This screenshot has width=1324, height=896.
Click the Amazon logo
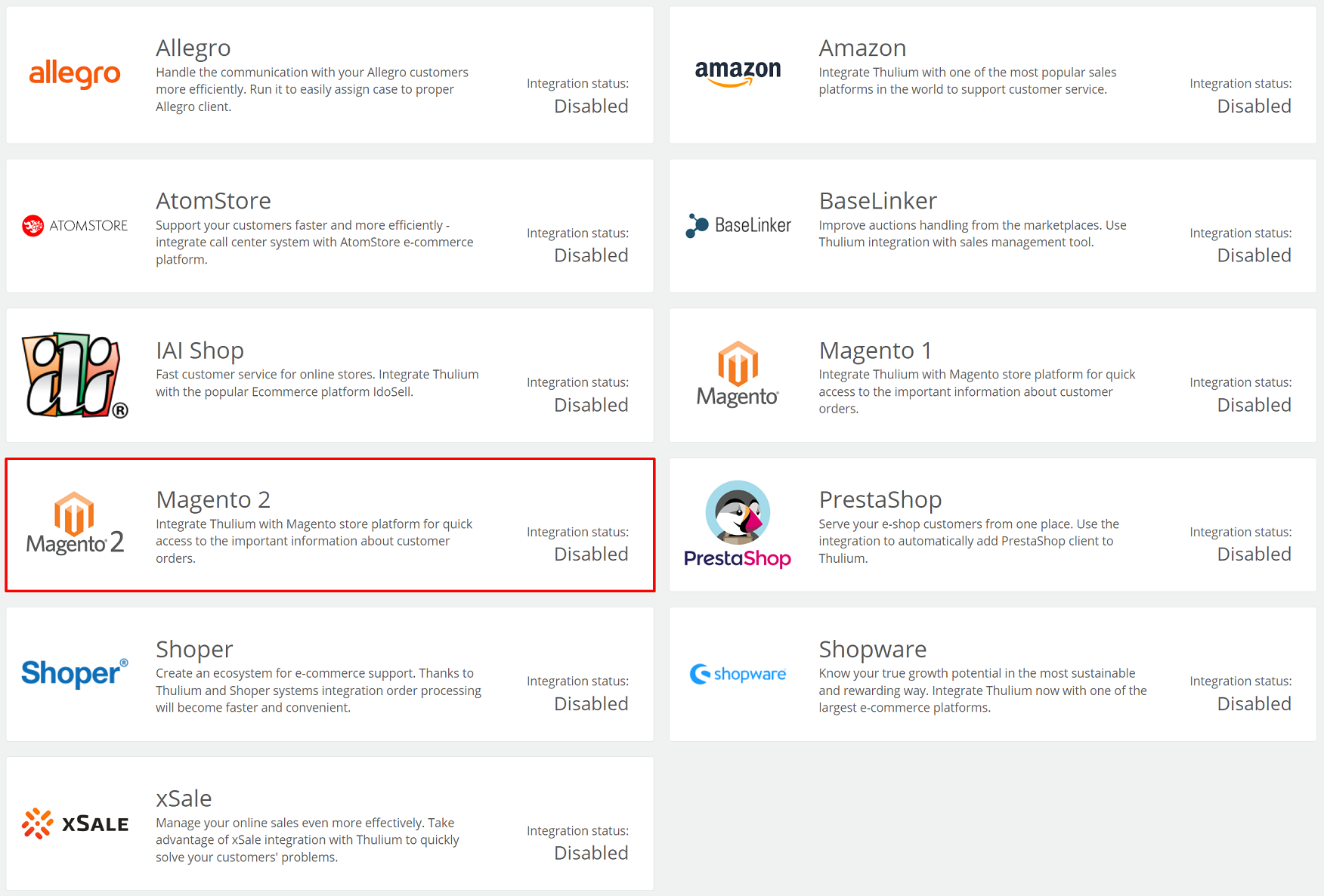pyautogui.click(x=738, y=73)
